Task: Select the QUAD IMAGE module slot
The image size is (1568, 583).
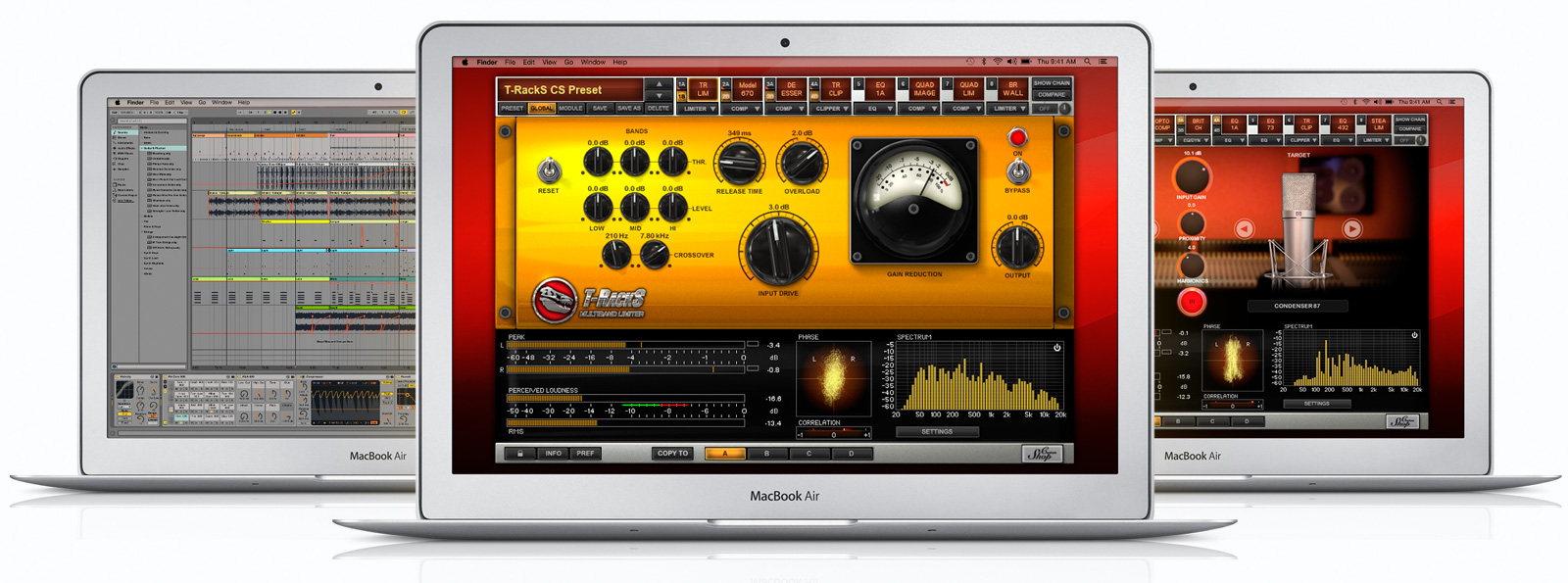Action: tap(924, 89)
